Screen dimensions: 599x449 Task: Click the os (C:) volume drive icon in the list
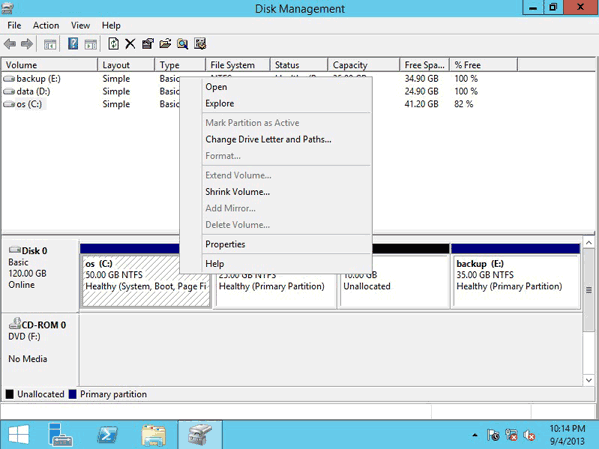[9, 104]
